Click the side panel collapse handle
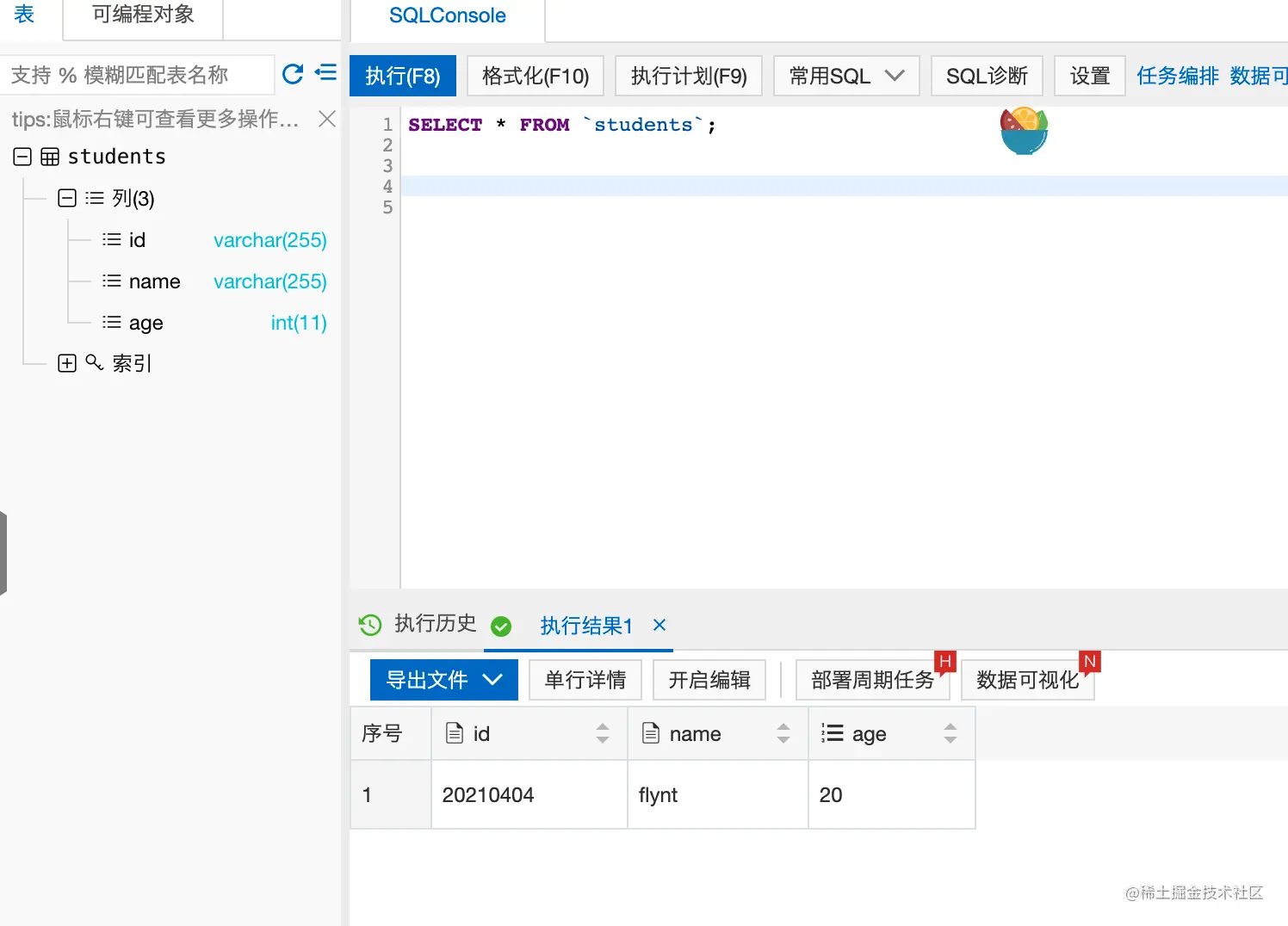The width and height of the screenshot is (1288, 926). (x=3, y=553)
